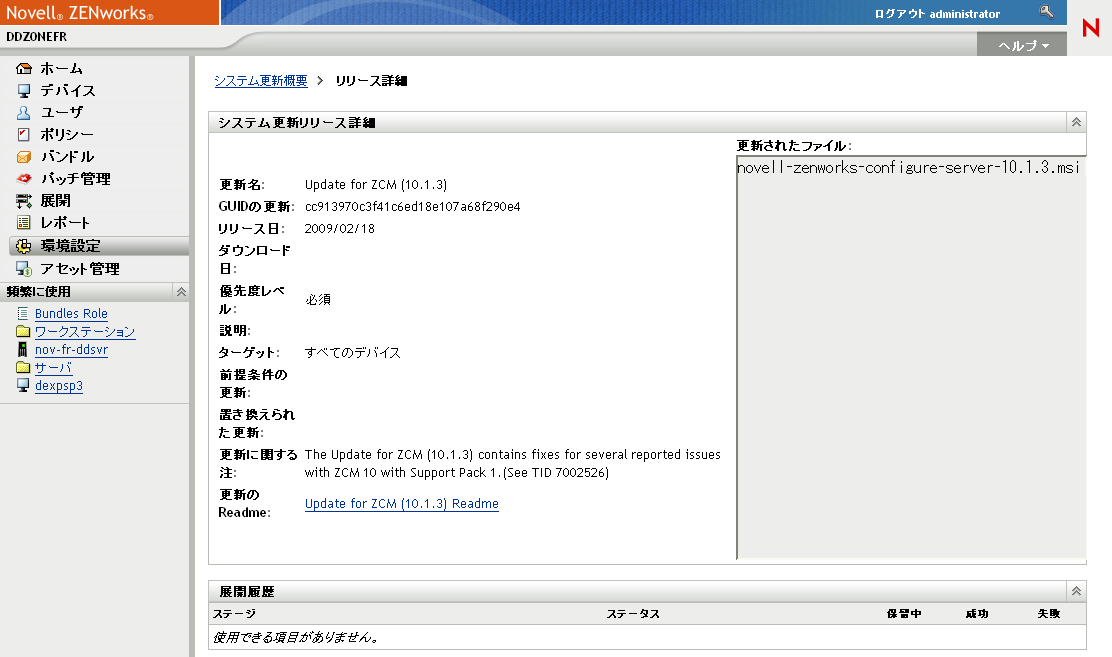
Task: Click the 失敗 column header
Action: click(x=1048, y=614)
